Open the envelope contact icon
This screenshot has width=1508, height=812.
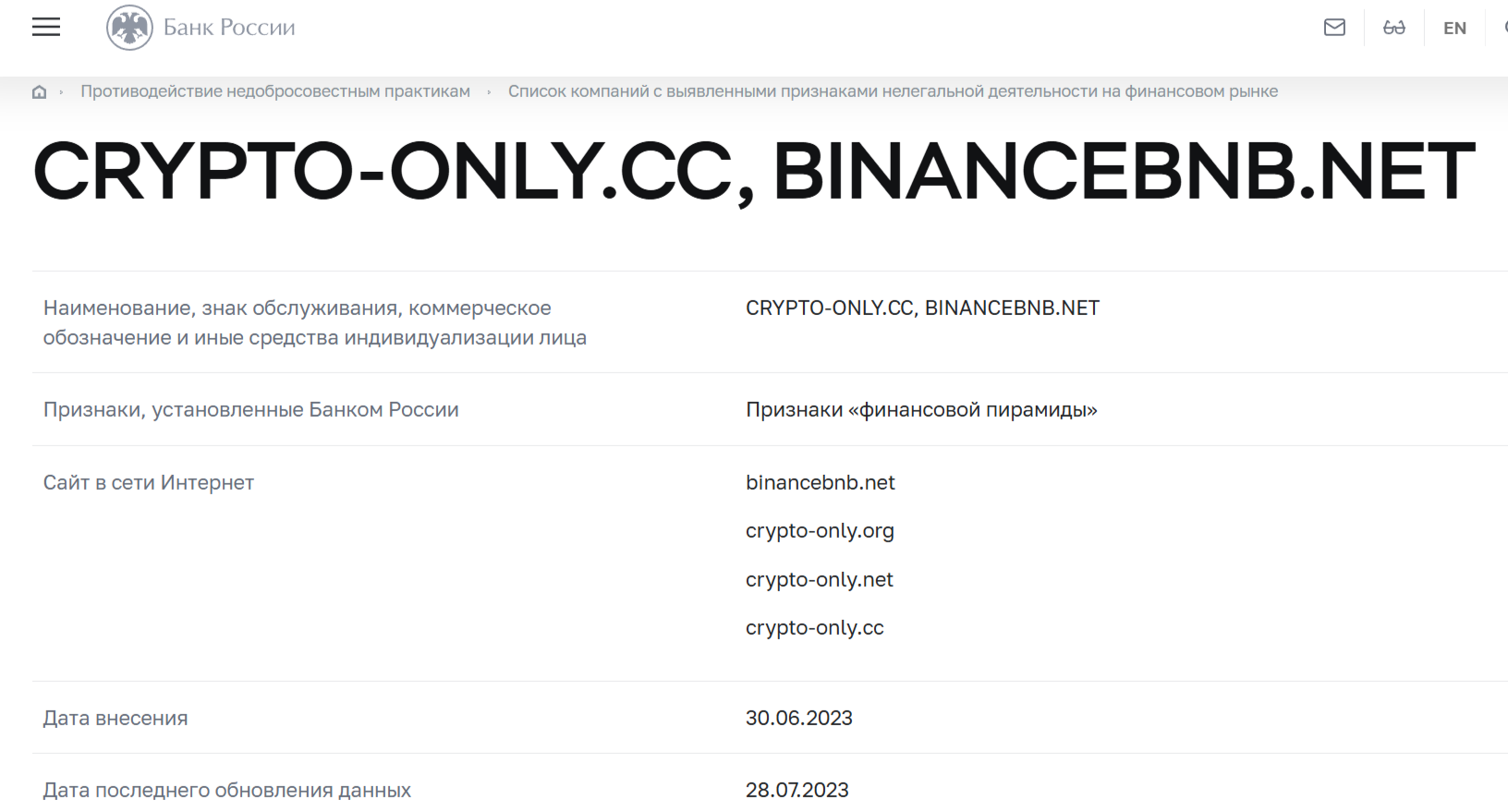pyautogui.click(x=1334, y=28)
